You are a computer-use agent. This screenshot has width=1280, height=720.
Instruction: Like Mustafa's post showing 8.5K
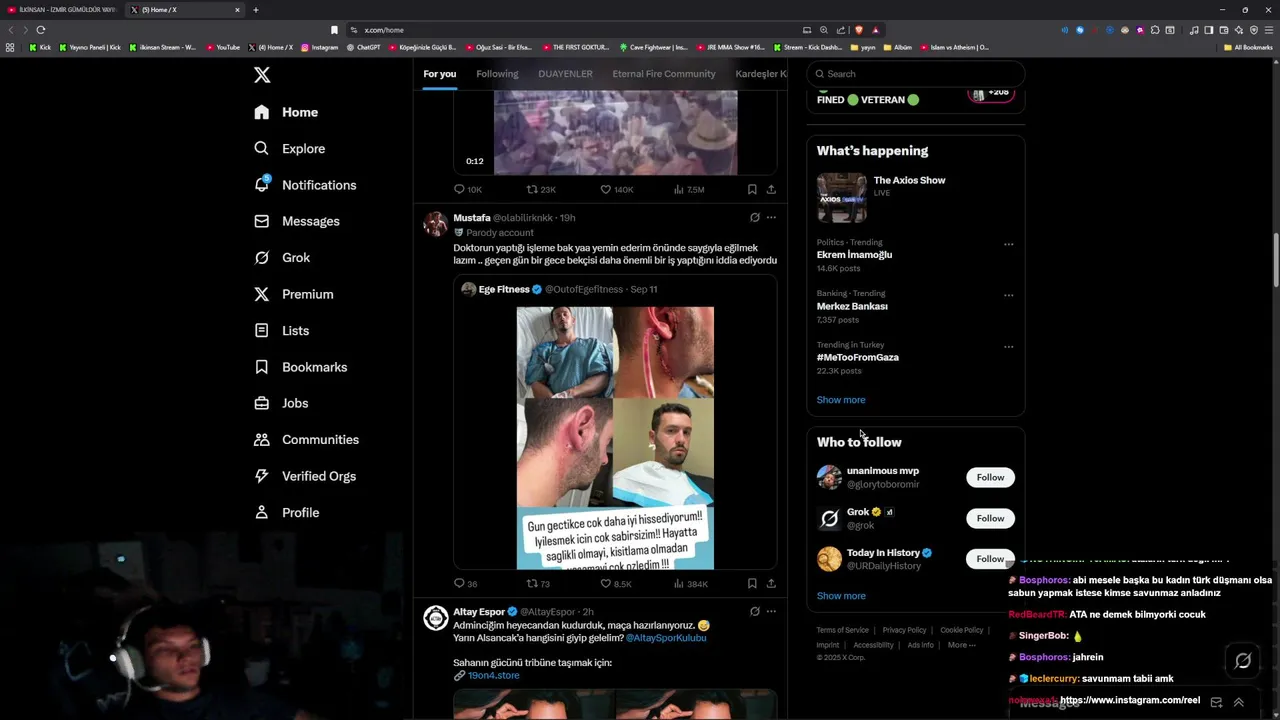(605, 583)
